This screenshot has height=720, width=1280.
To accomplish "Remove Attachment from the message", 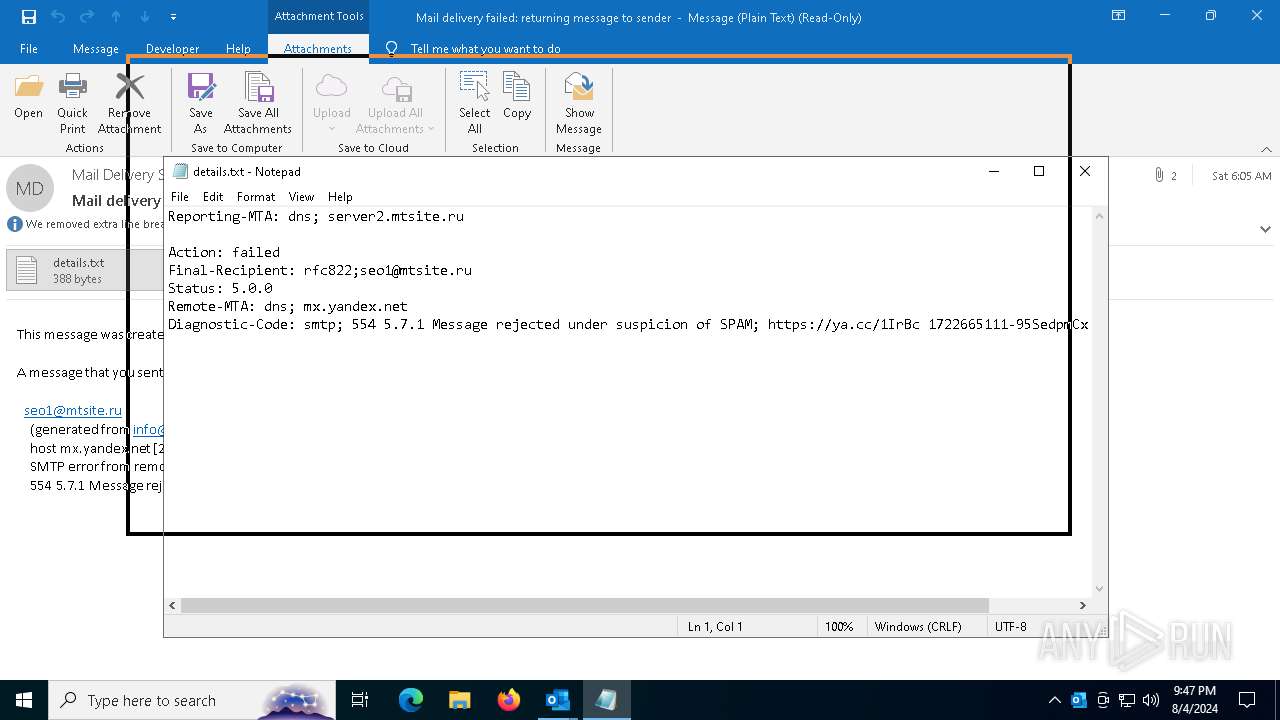I will 129,104.
